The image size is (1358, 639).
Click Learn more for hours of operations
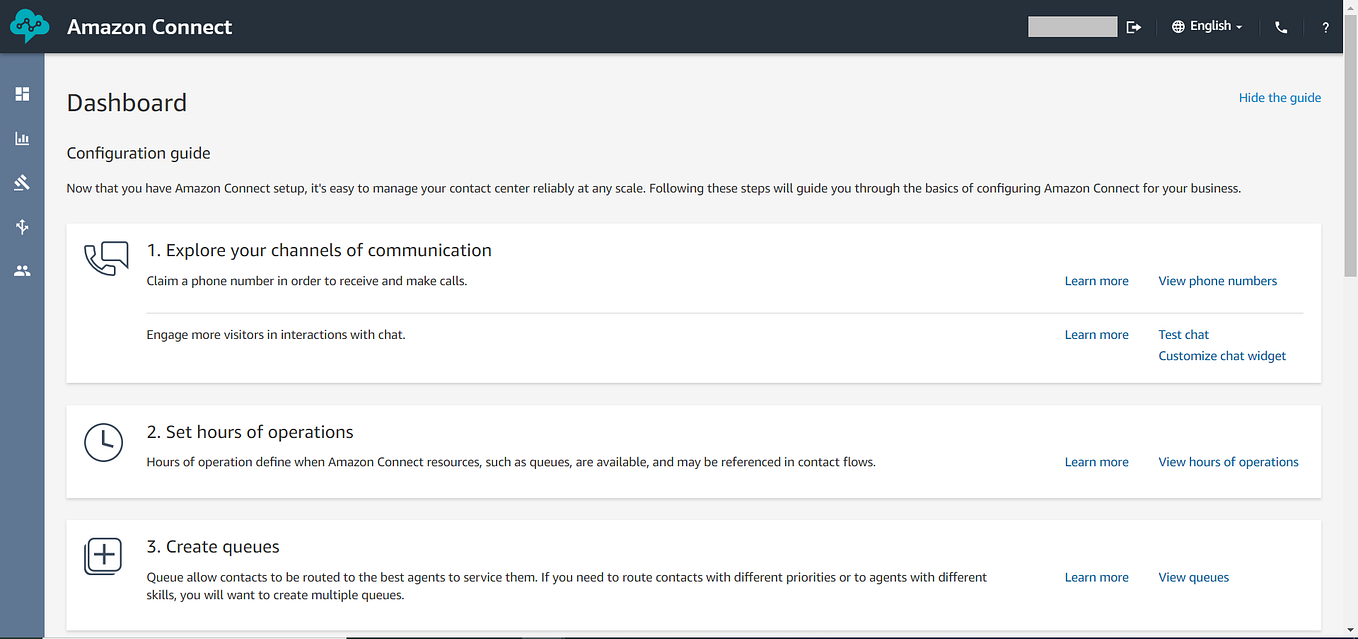point(1096,461)
